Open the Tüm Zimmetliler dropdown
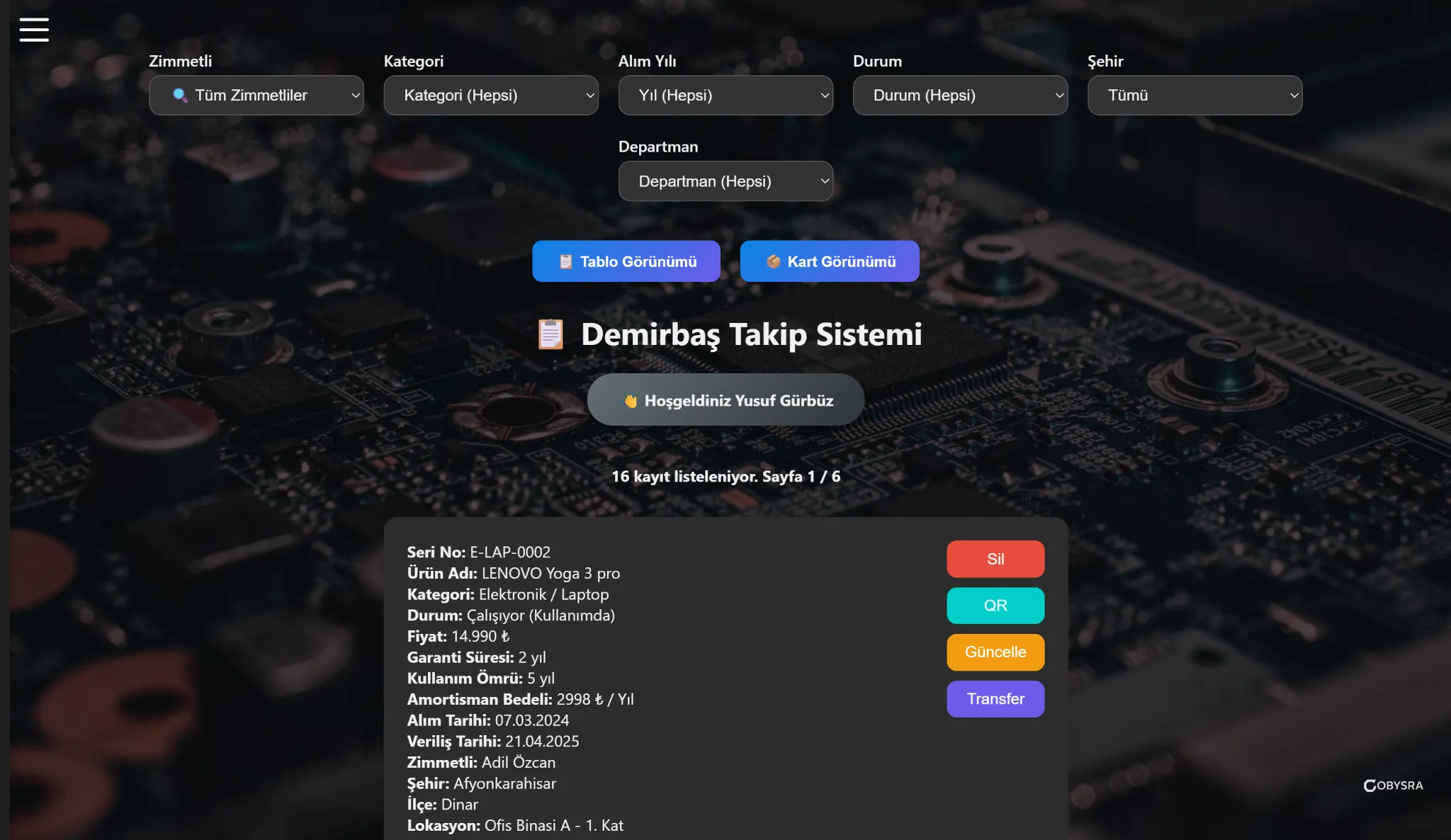The image size is (1451, 840). click(256, 96)
